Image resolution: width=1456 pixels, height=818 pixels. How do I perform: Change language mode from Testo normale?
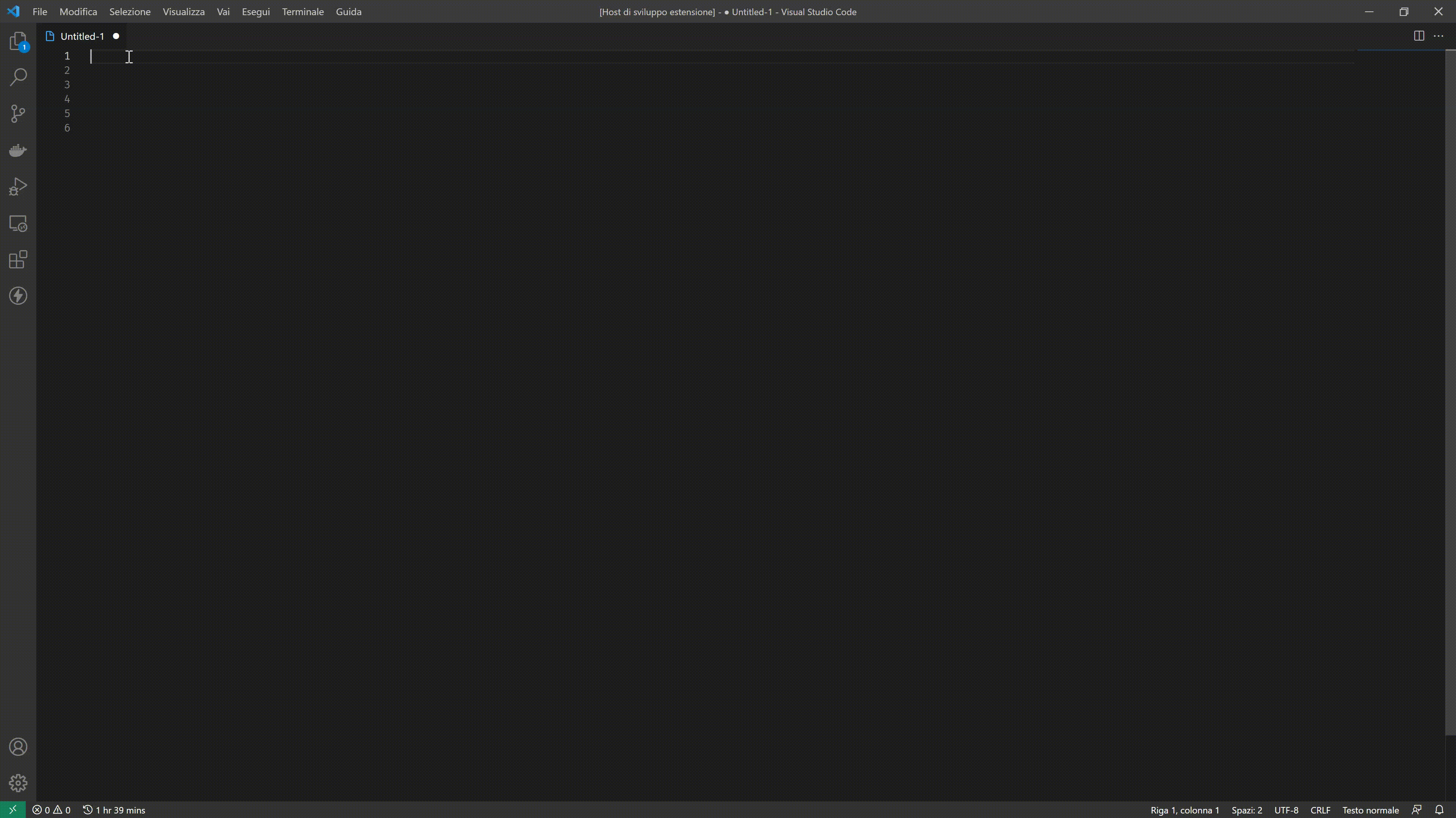pos(1370,810)
